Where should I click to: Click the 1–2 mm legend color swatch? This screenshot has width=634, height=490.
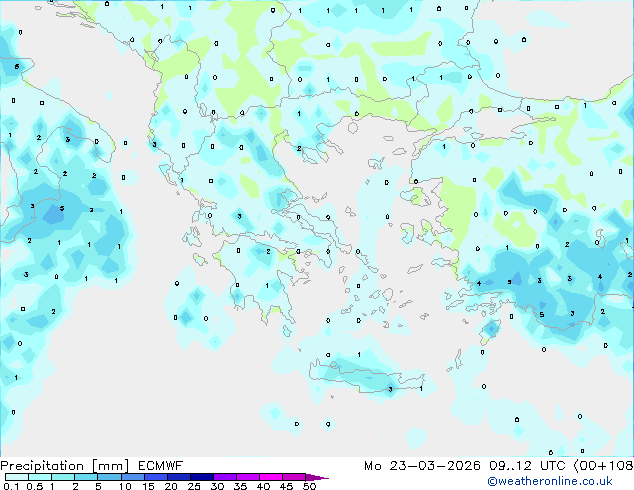(63, 477)
